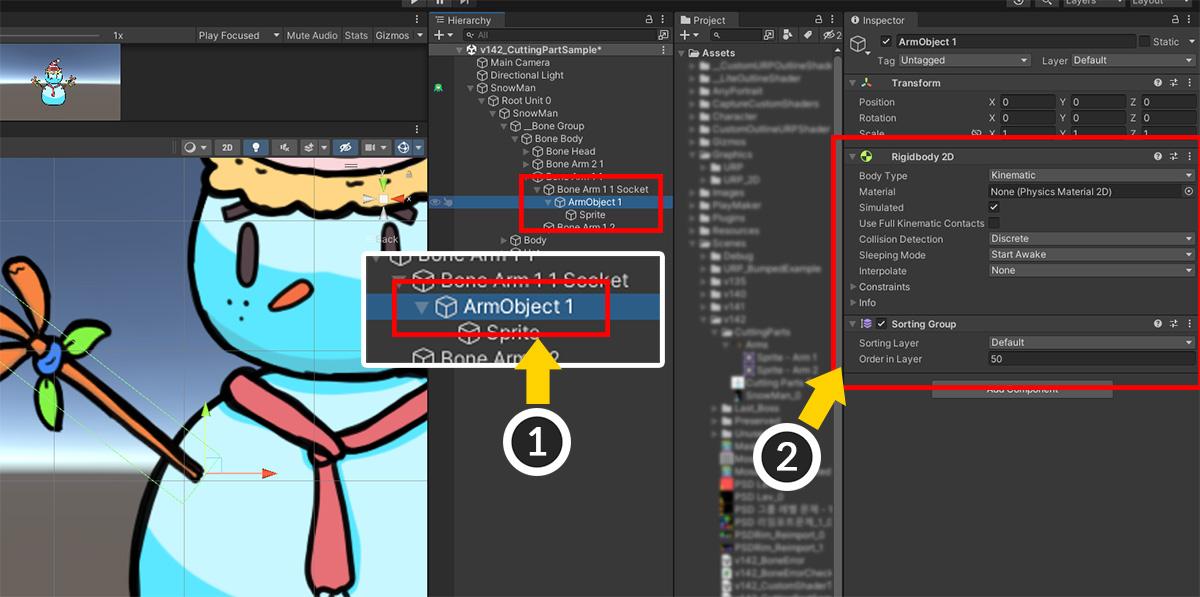The width and height of the screenshot is (1200, 597).
Task: Open Rigidbody 2D help reference icon
Action: pyautogui.click(x=1158, y=157)
